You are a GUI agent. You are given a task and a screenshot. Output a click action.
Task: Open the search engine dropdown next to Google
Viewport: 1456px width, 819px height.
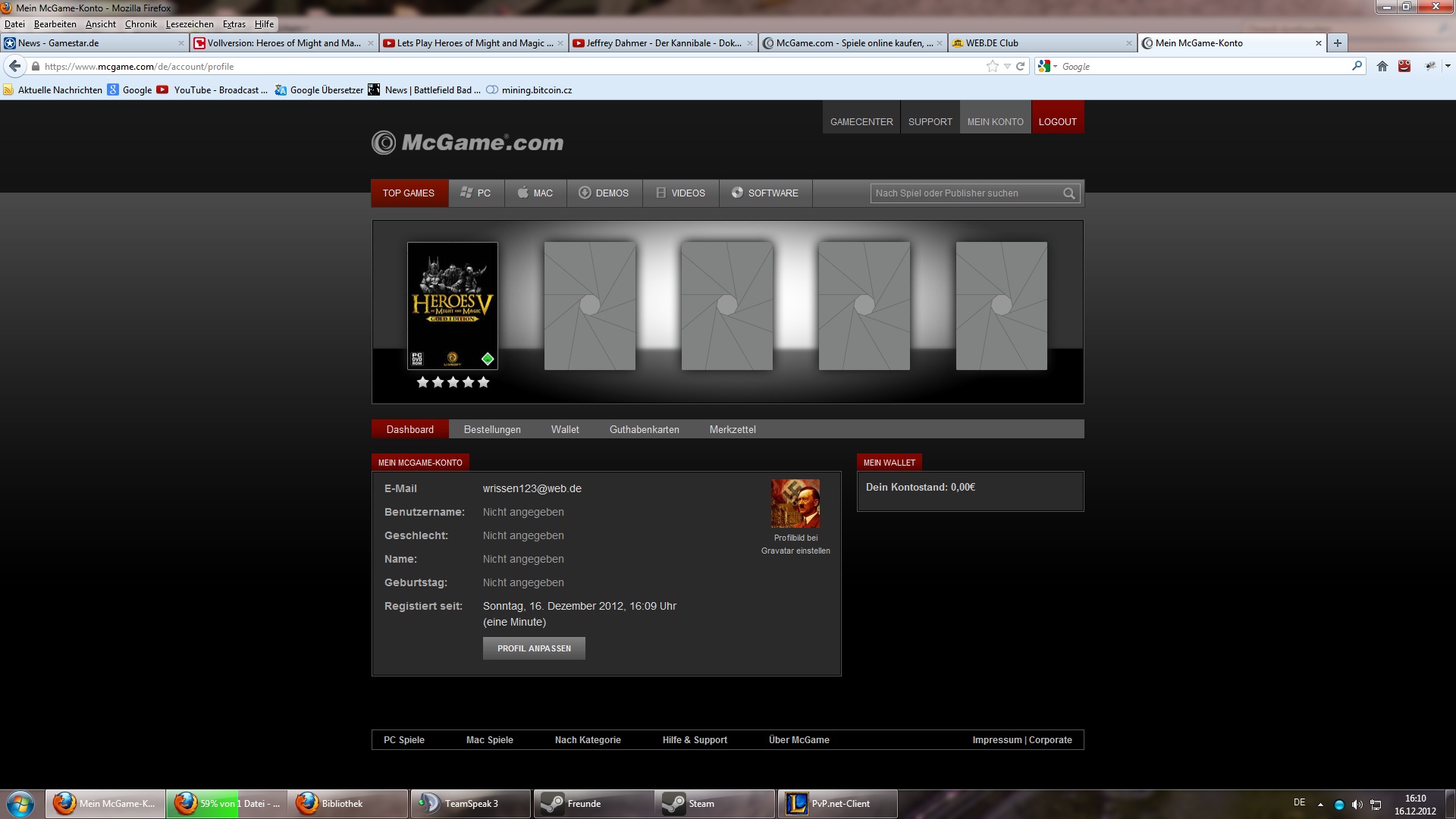[1055, 67]
